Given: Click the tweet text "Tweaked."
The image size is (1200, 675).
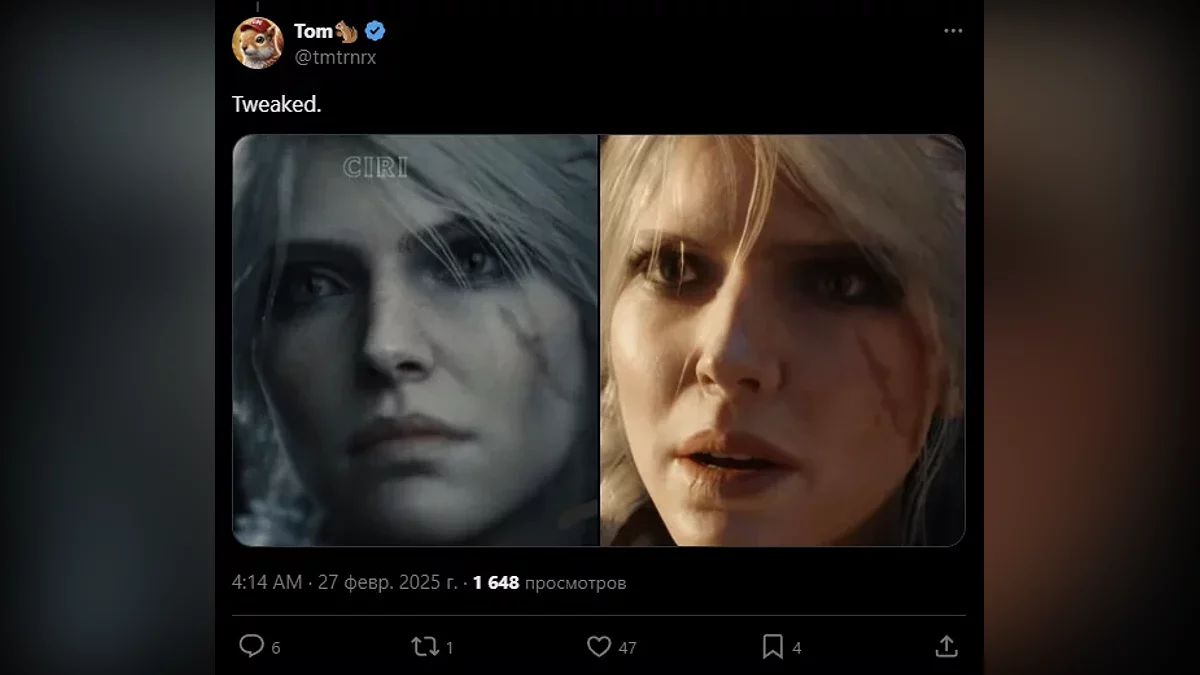Looking at the screenshot, I should tap(276, 104).
